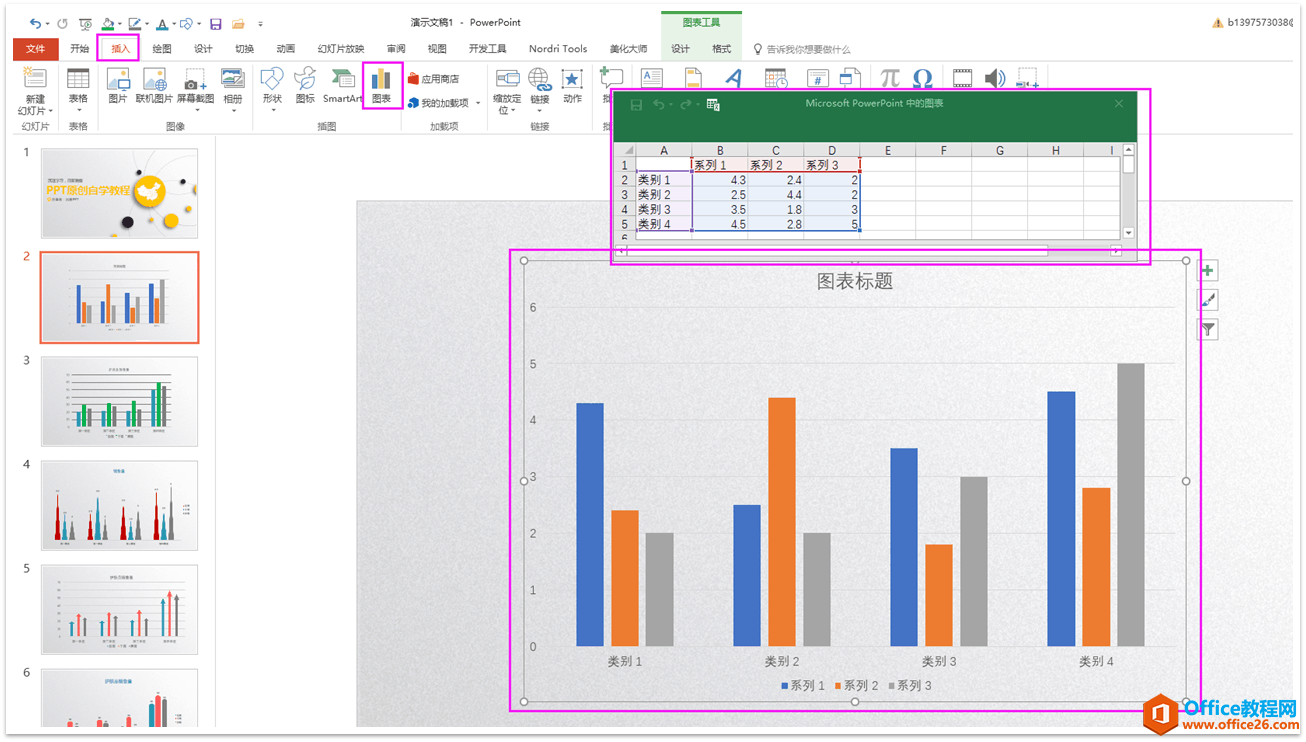This screenshot has width=1306, height=742.
Task: Insert a SmartArt graphic
Action: (x=342, y=85)
